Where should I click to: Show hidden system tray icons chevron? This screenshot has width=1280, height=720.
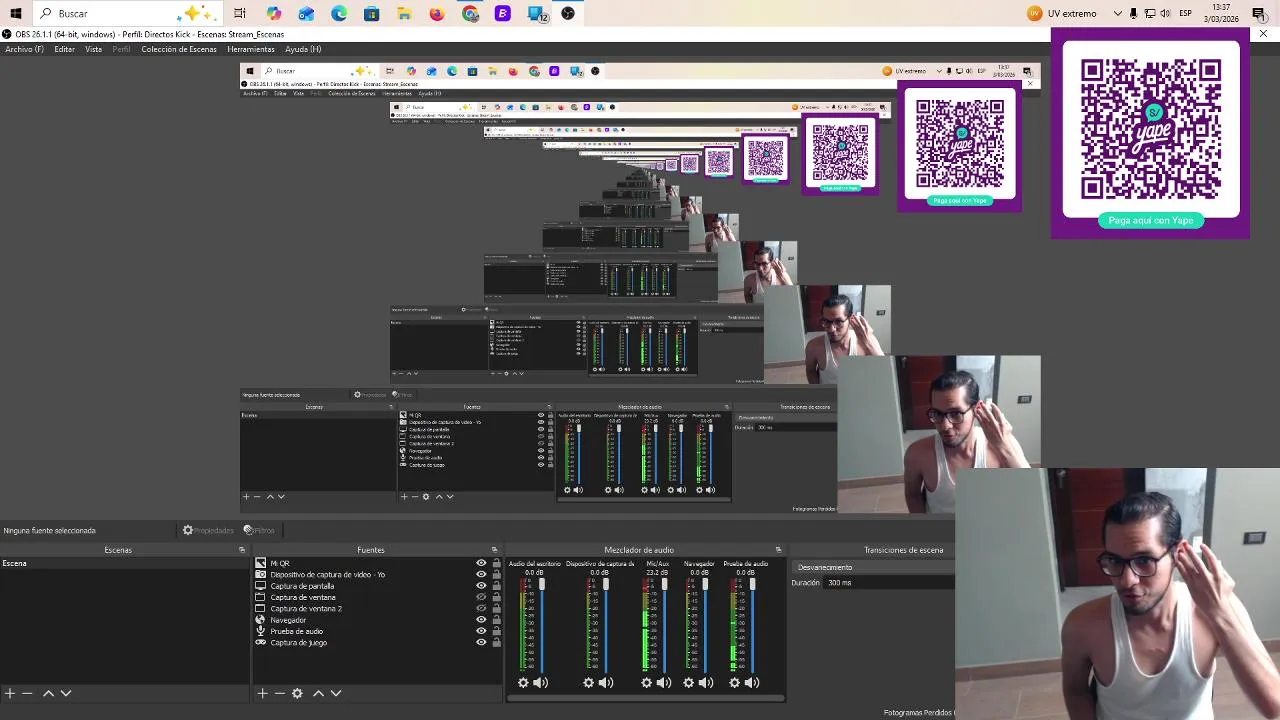pyautogui.click(x=1116, y=13)
